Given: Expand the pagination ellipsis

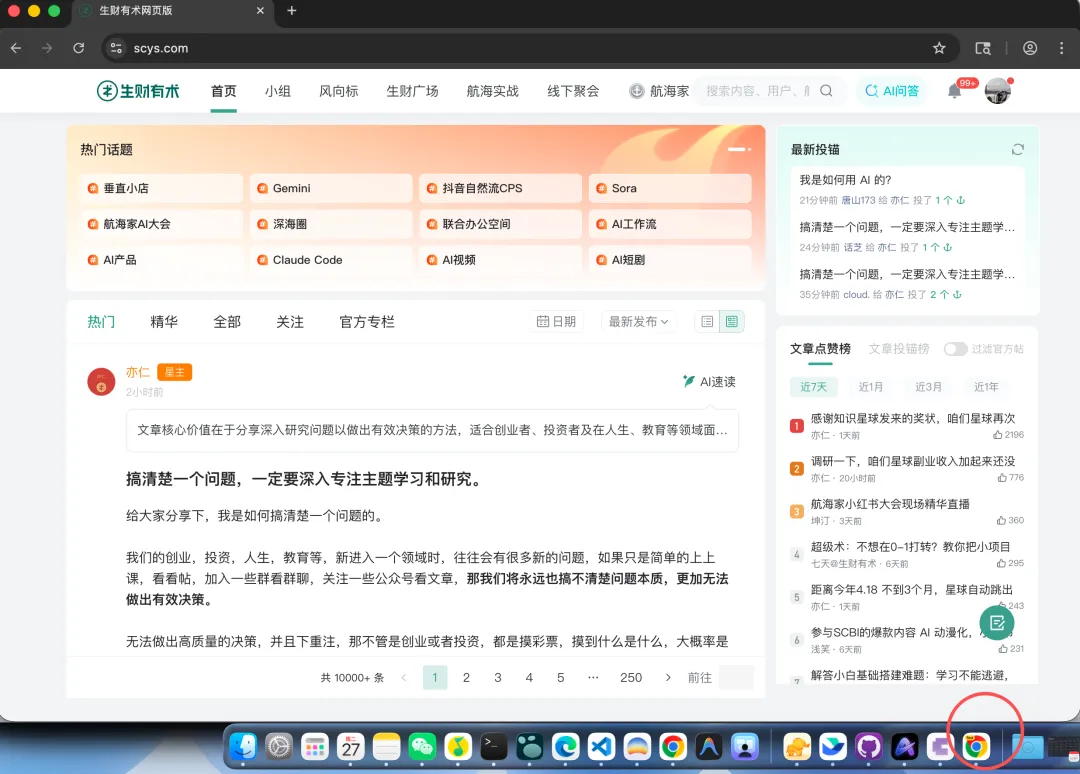Looking at the screenshot, I should click(x=593, y=677).
